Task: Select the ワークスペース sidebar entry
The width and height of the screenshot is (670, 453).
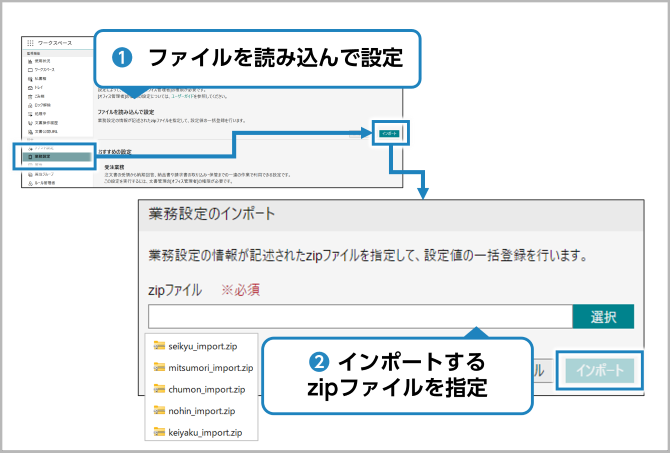Action: 41,70
